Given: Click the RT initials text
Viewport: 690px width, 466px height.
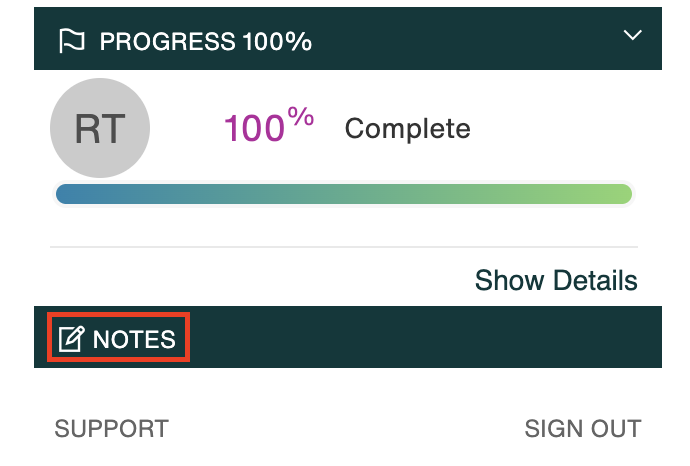Looking at the screenshot, I should [x=100, y=128].
